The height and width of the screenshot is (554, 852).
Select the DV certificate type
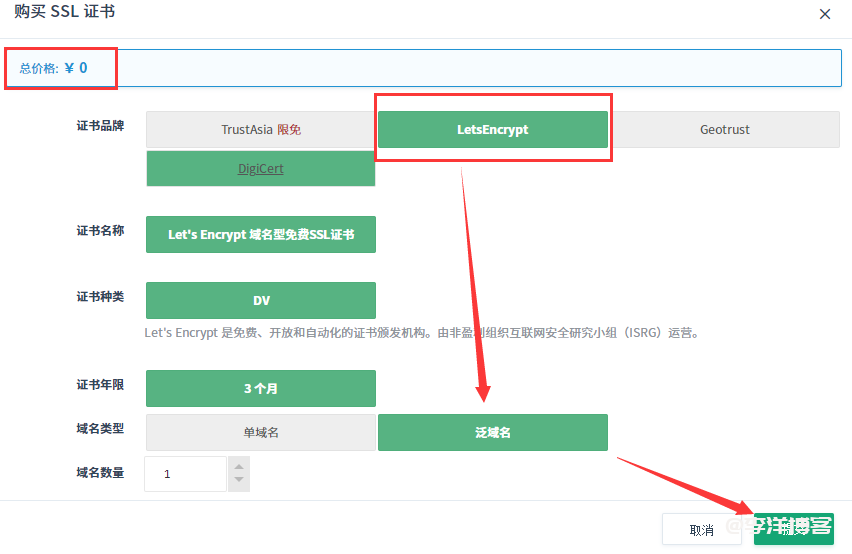pos(261,300)
